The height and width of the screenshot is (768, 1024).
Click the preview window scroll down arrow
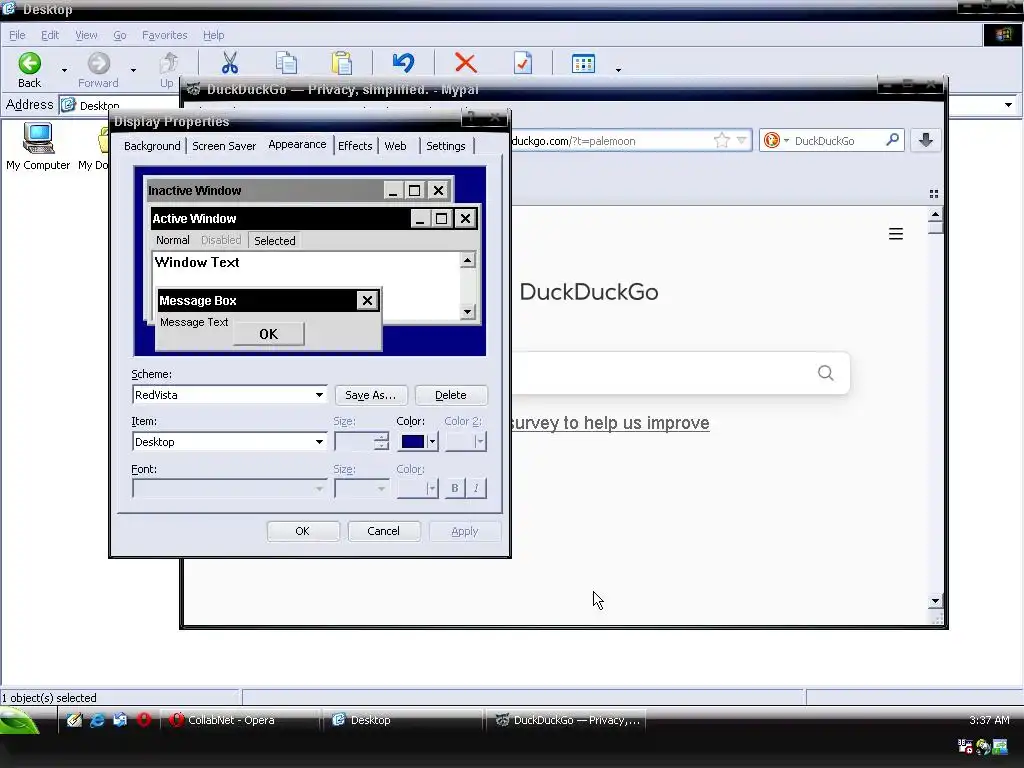(x=467, y=312)
